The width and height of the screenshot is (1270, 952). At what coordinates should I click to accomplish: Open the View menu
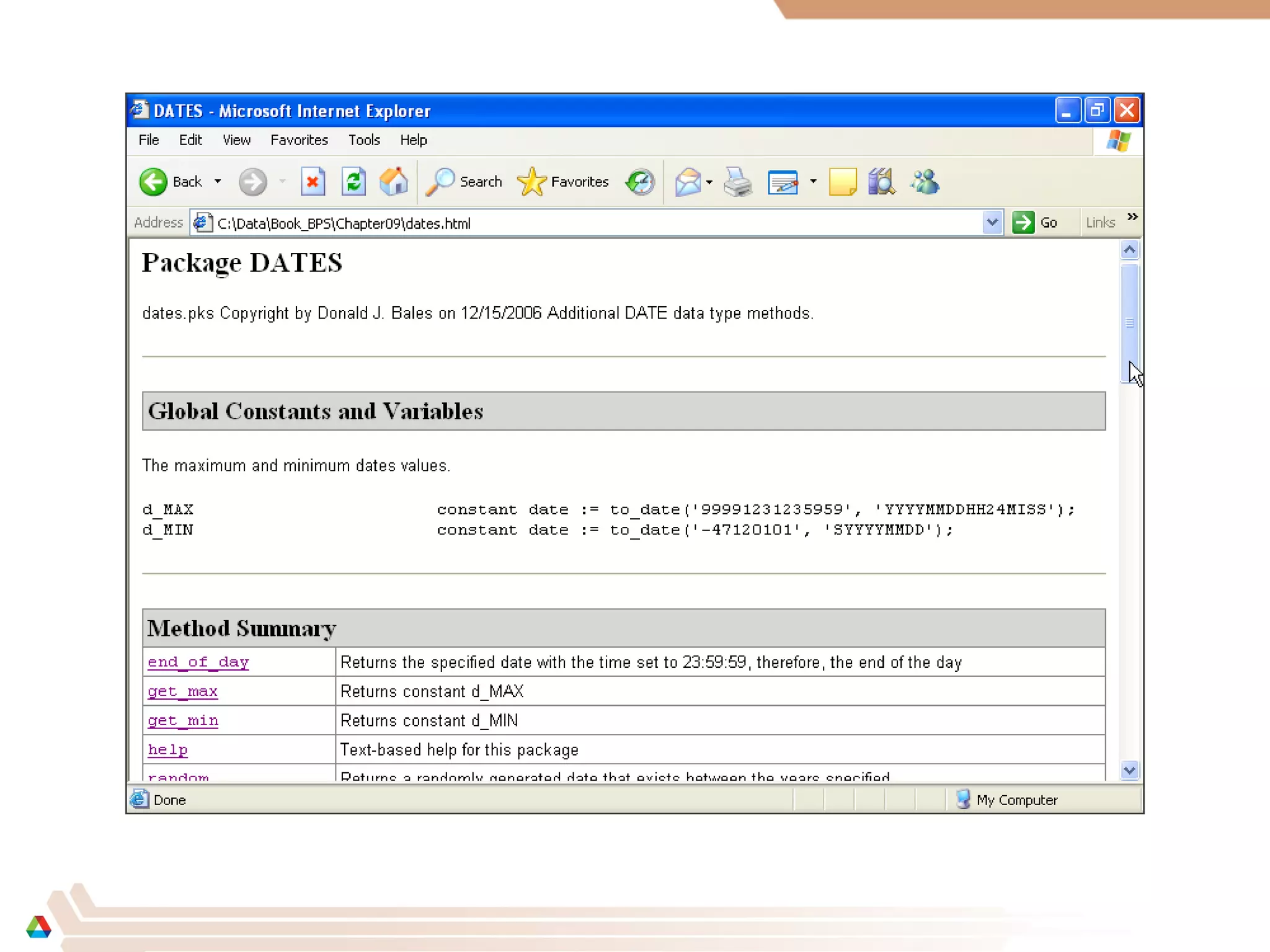pos(237,140)
